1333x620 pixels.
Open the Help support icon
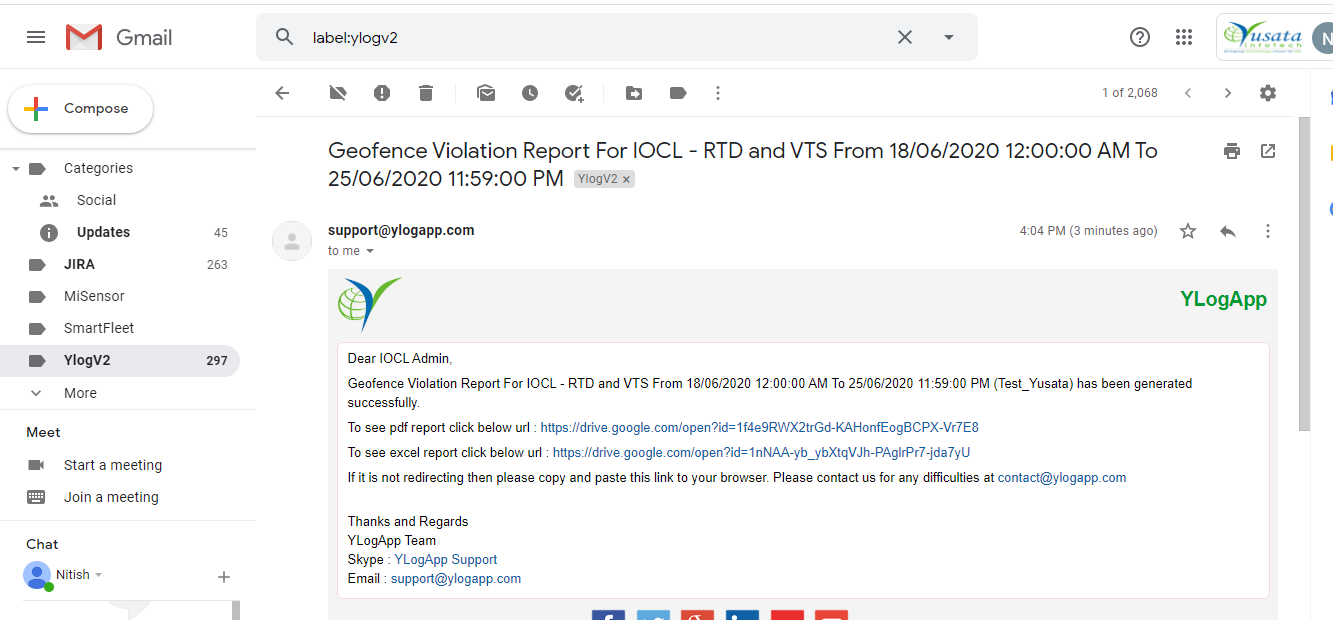click(x=1140, y=37)
